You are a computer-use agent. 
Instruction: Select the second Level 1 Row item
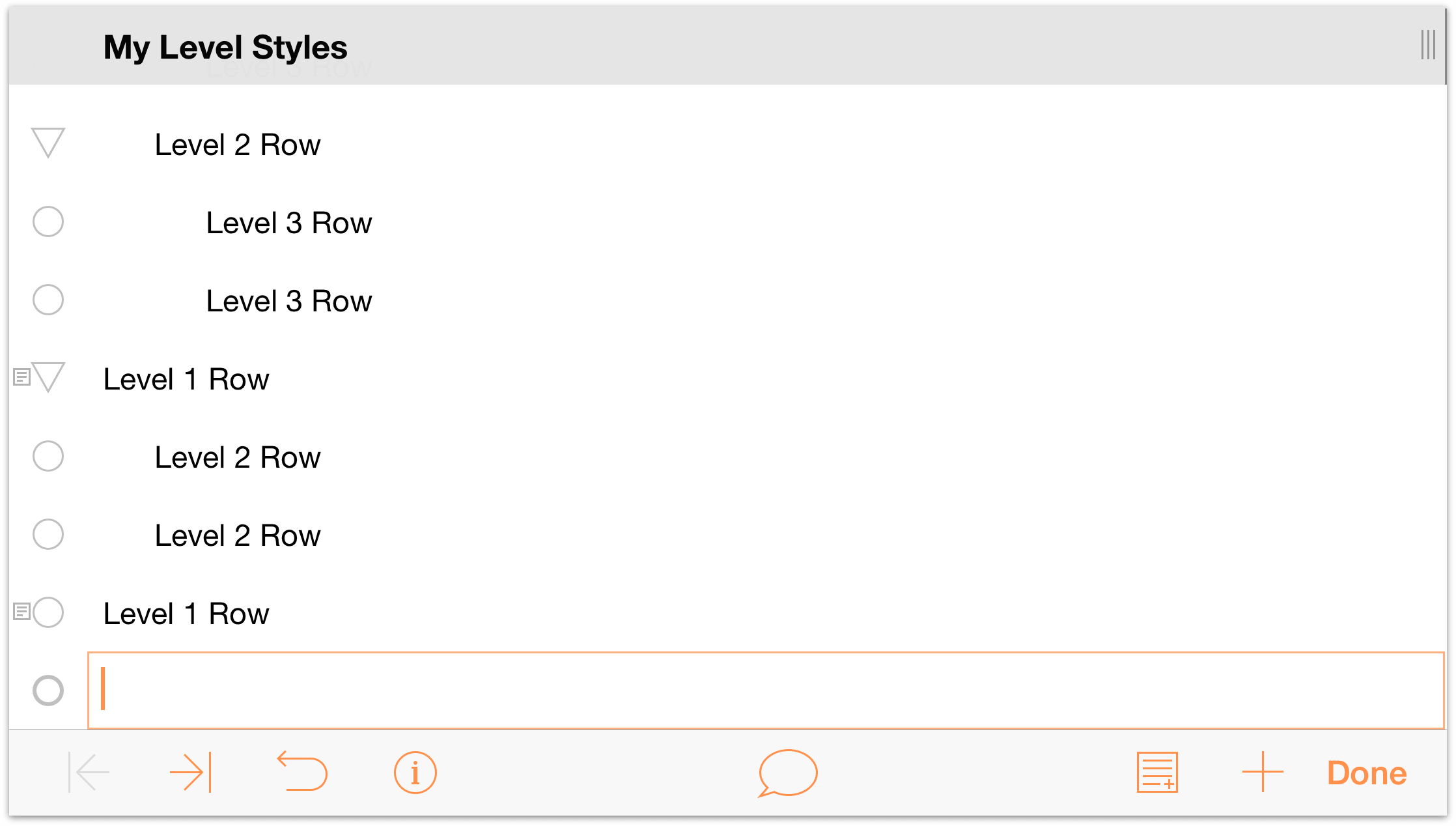pos(186,613)
